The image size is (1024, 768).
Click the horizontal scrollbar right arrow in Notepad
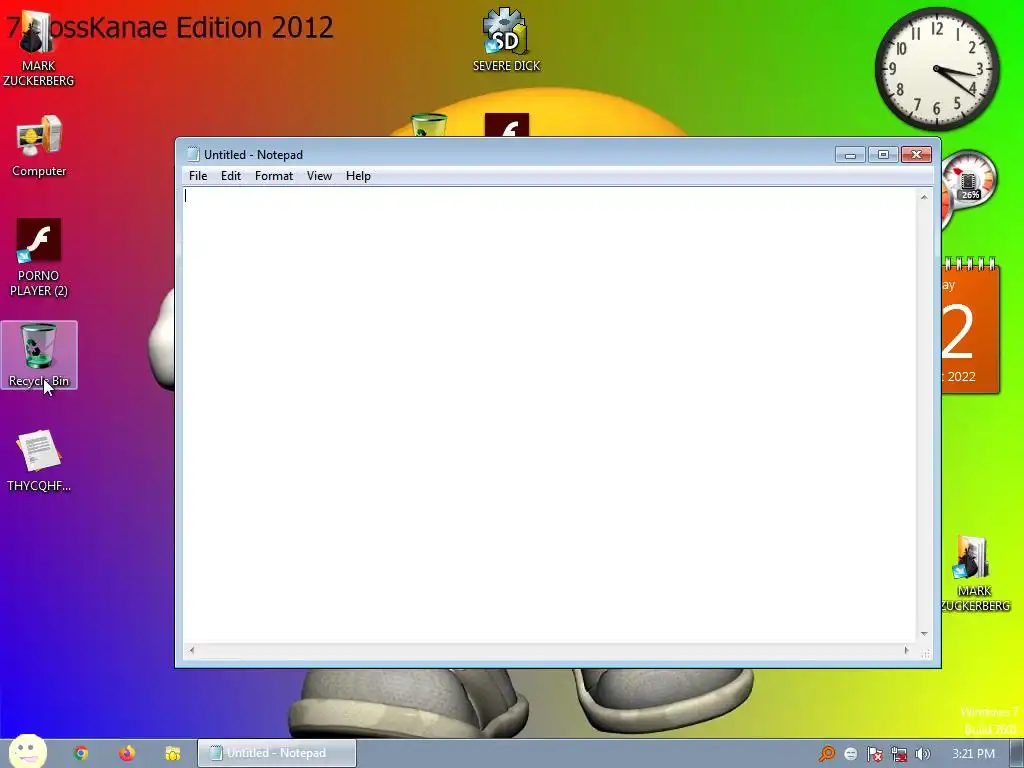pyautogui.click(x=906, y=650)
